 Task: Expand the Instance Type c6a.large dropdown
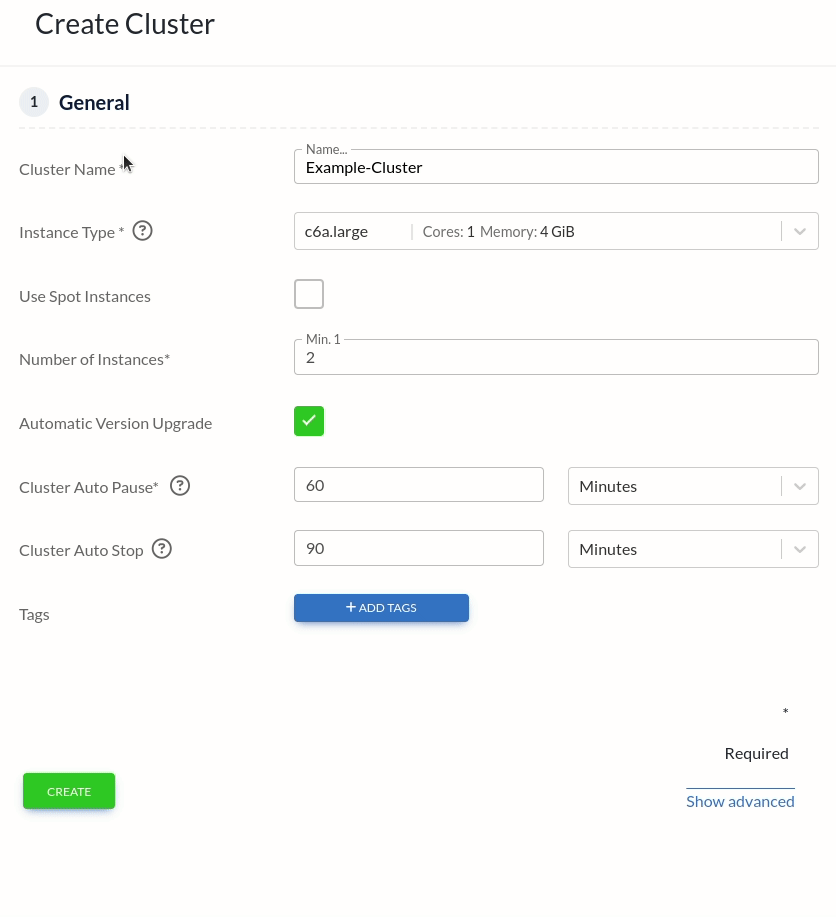(x=799, y=231)
